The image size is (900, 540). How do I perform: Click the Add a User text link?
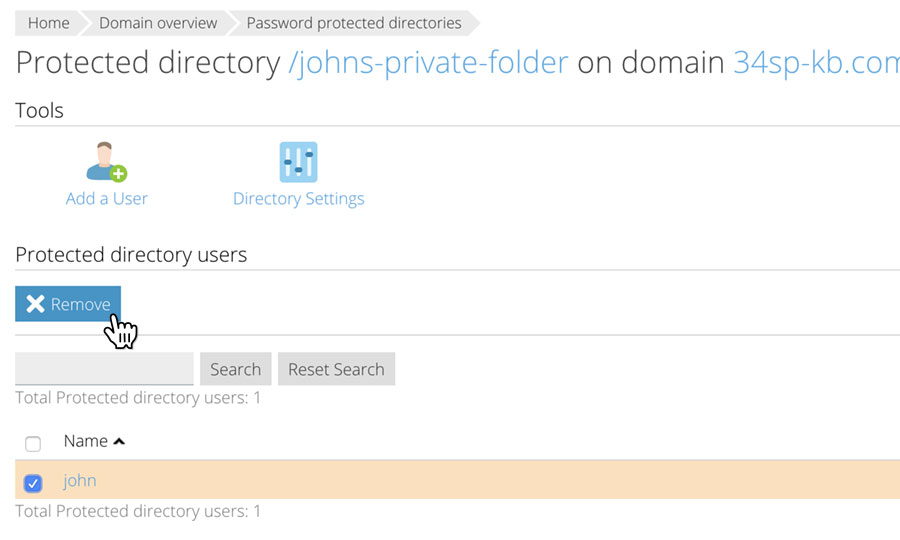(x=107, y=199)
